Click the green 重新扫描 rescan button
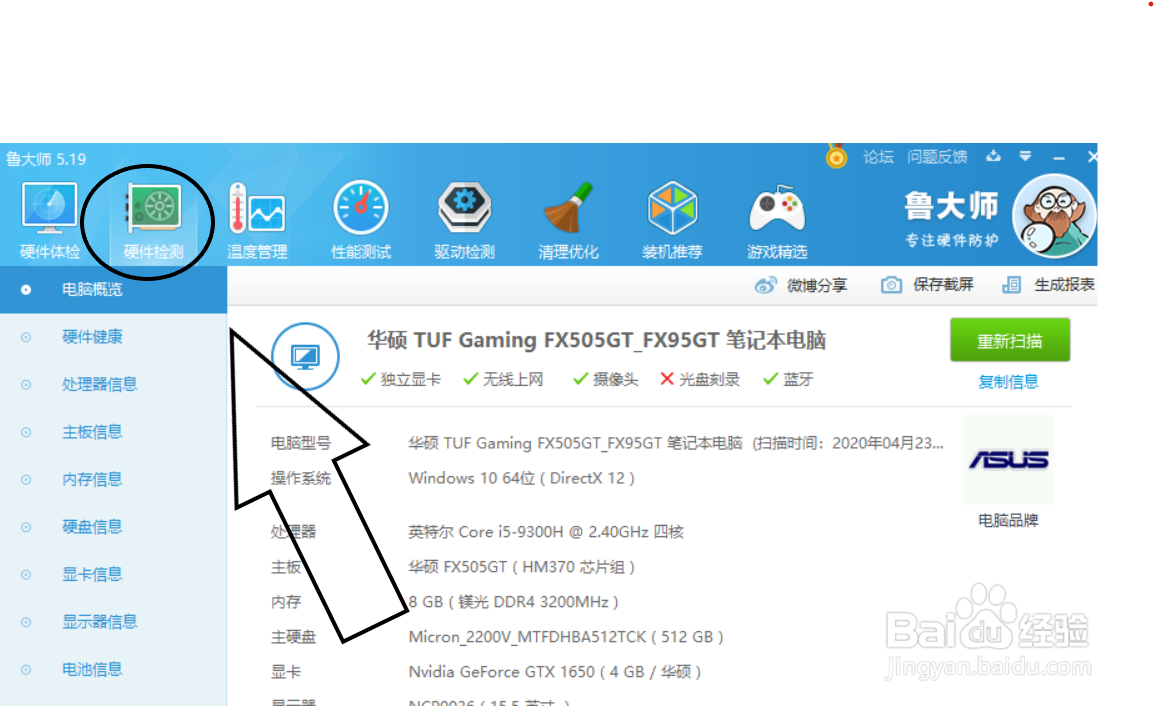 pyautogui.click(x=1010, y=340)
